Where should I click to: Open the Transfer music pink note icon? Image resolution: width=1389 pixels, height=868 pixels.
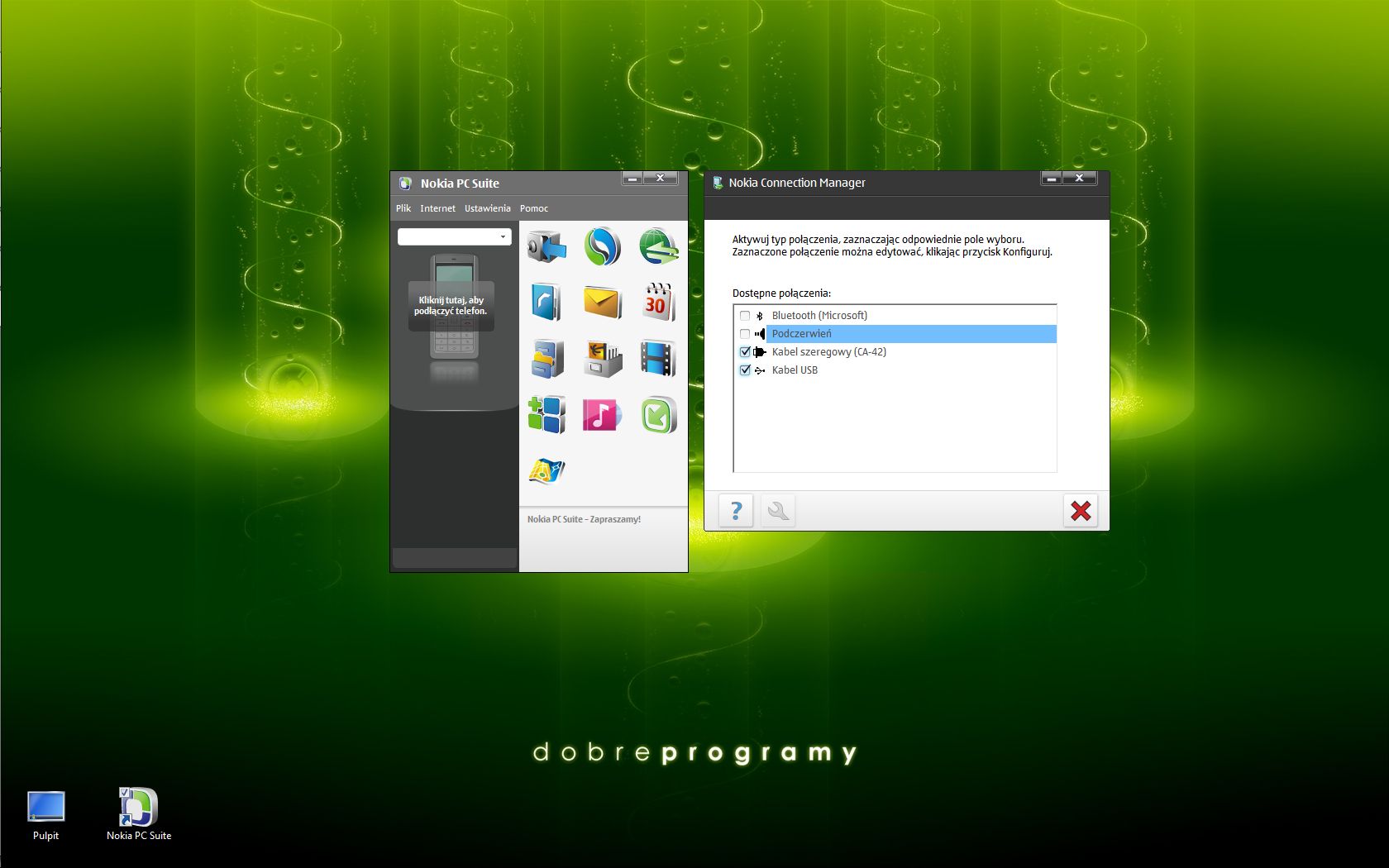tap(603, 414)
